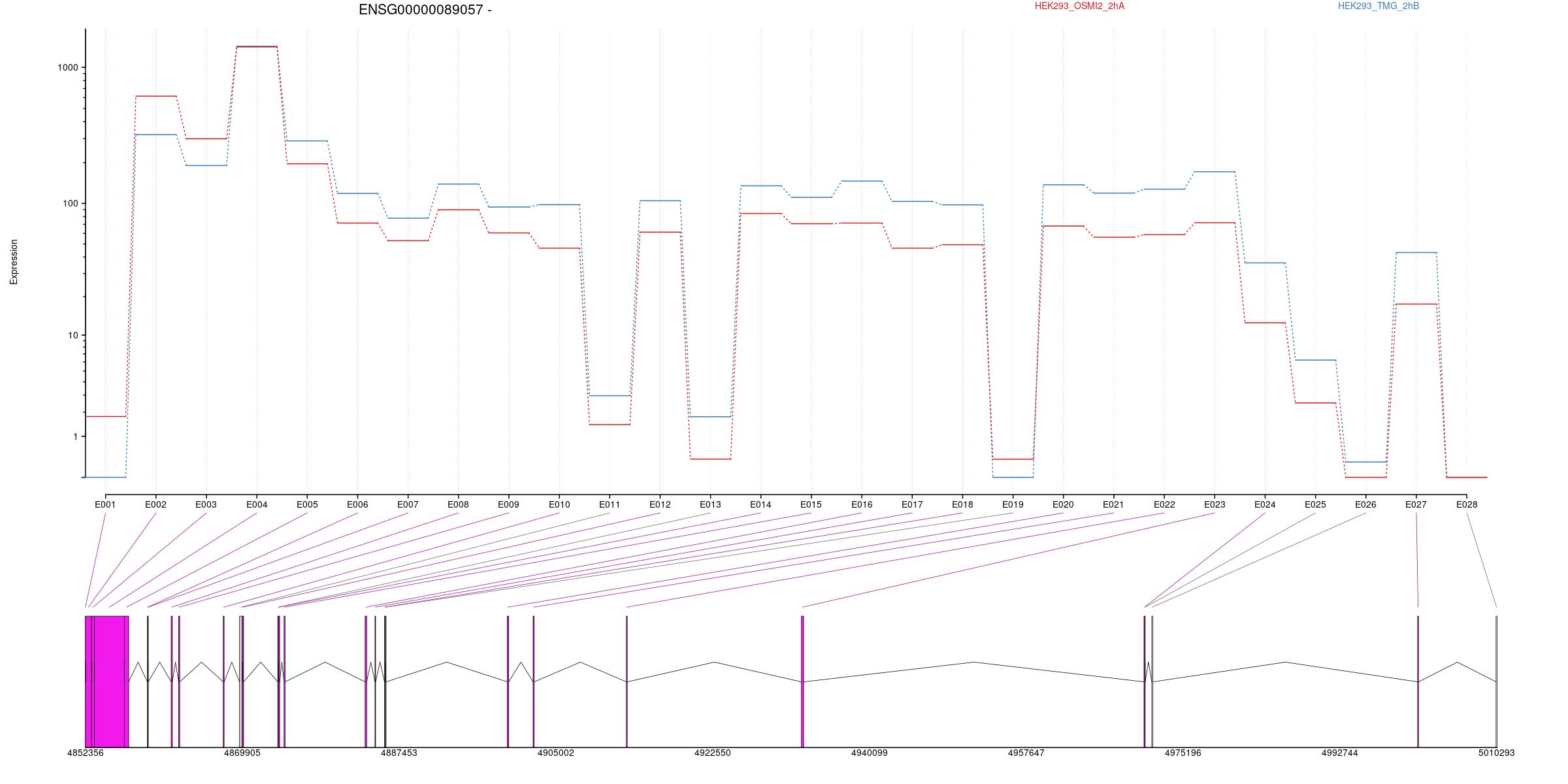
Task: Click the peak segment above E004
Action: click(x=257, y=46)
